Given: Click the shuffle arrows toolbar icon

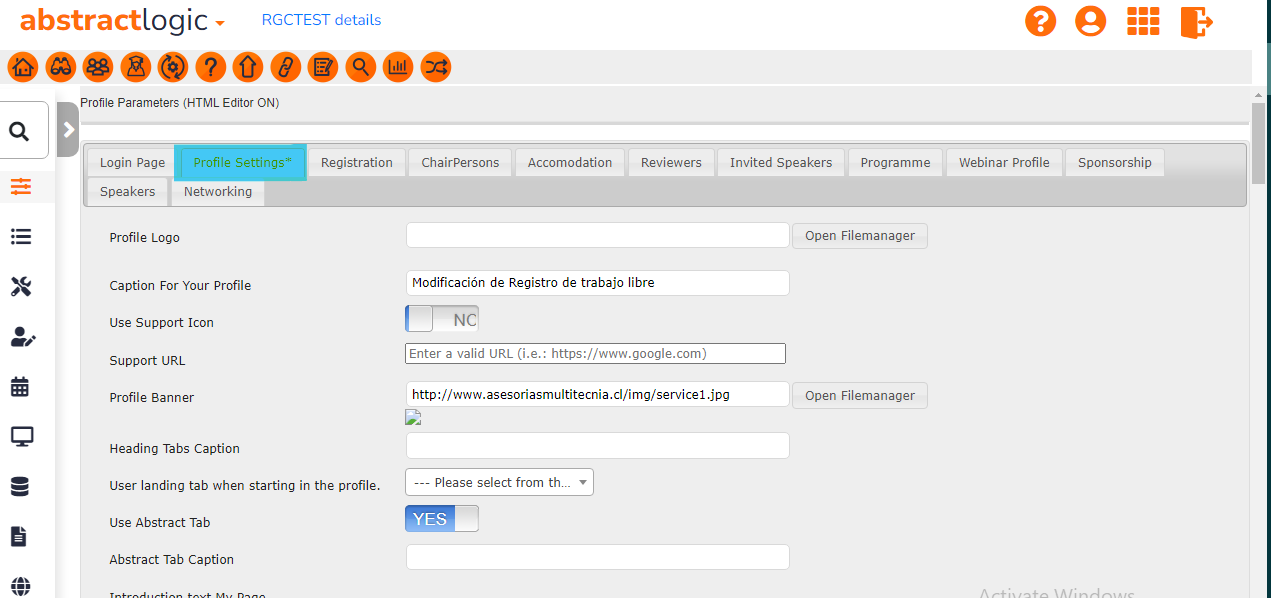Looking at the screenshot, I should click(x=435, y=67).
